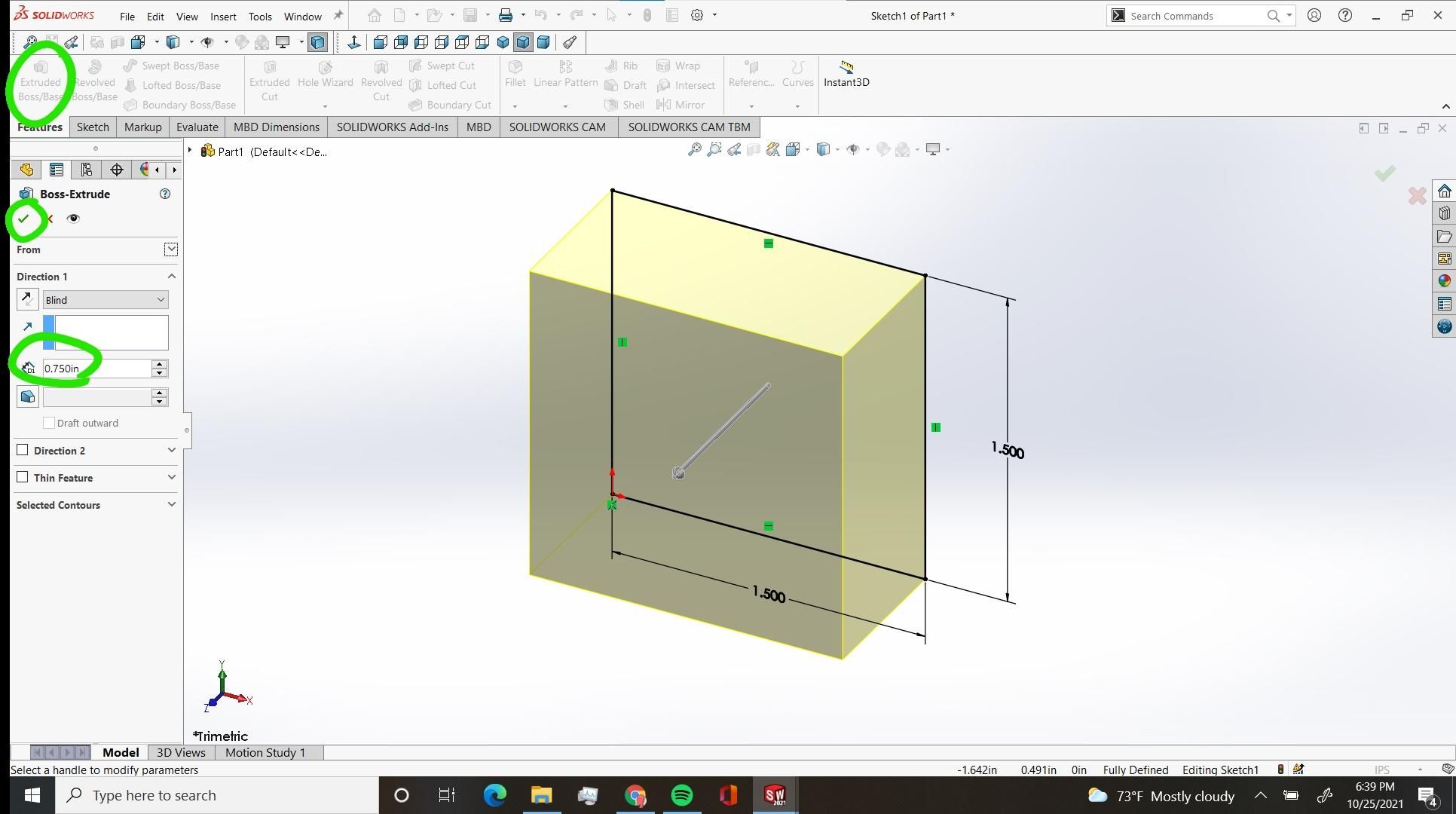Open the Boss-Extrude help icon
Image resolution: width=1456 pixels, height=814 pixels.
(x=165, y=194)
